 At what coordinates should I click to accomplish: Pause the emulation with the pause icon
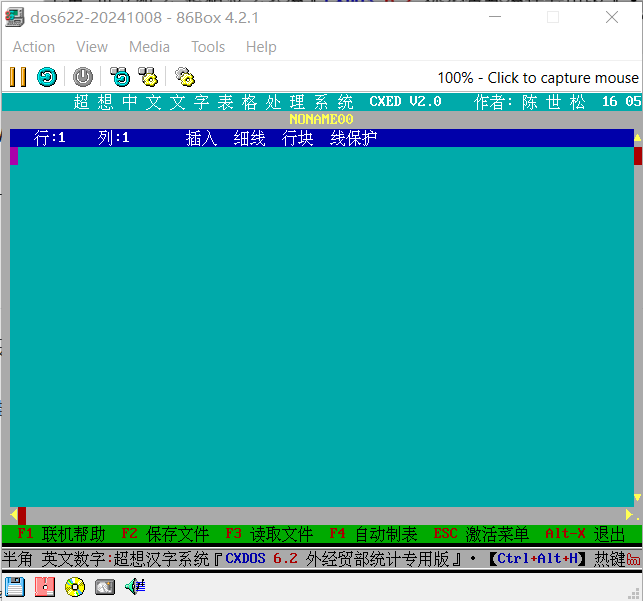[x=18, y=77]
